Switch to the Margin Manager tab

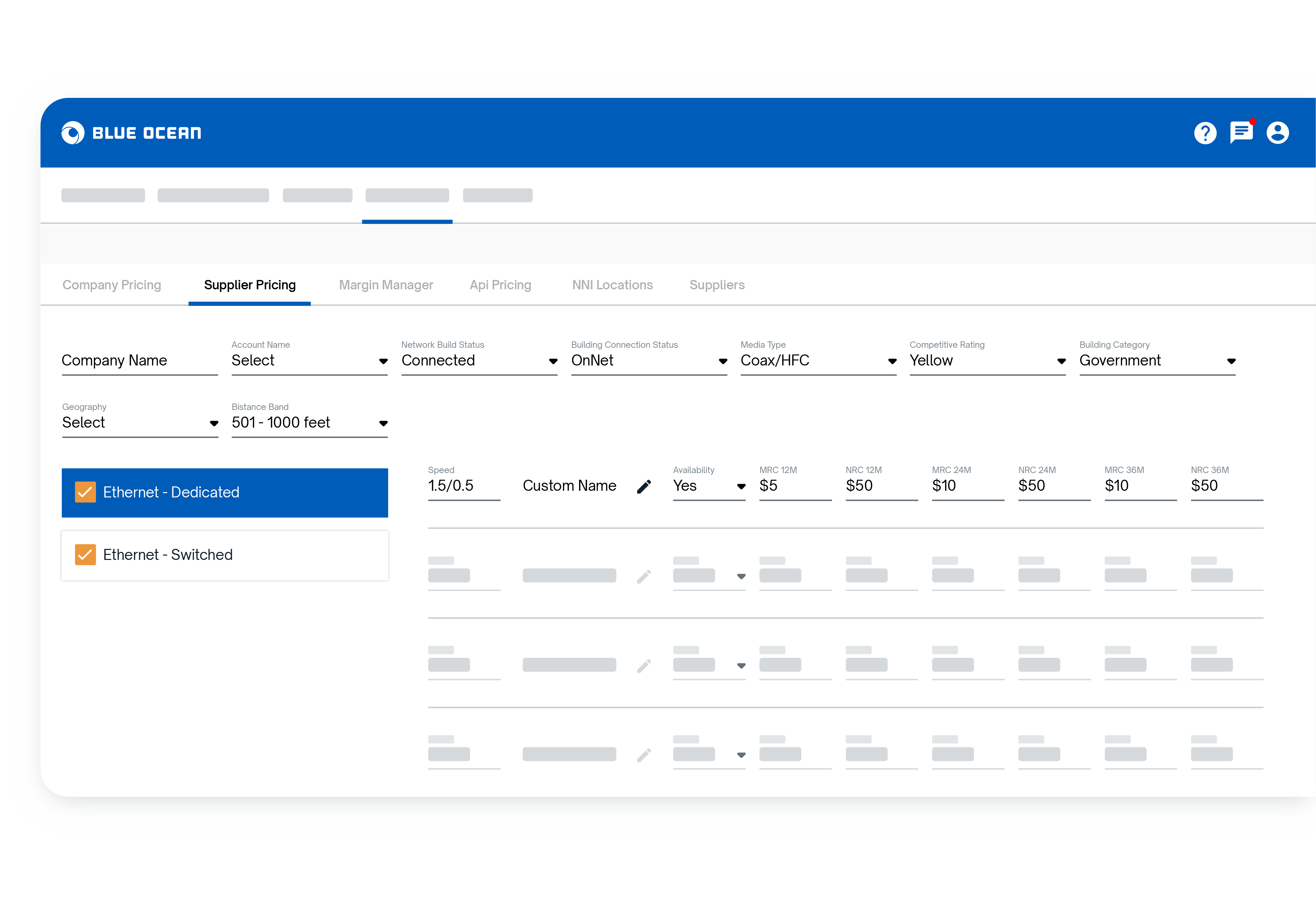tap(386, 285)
